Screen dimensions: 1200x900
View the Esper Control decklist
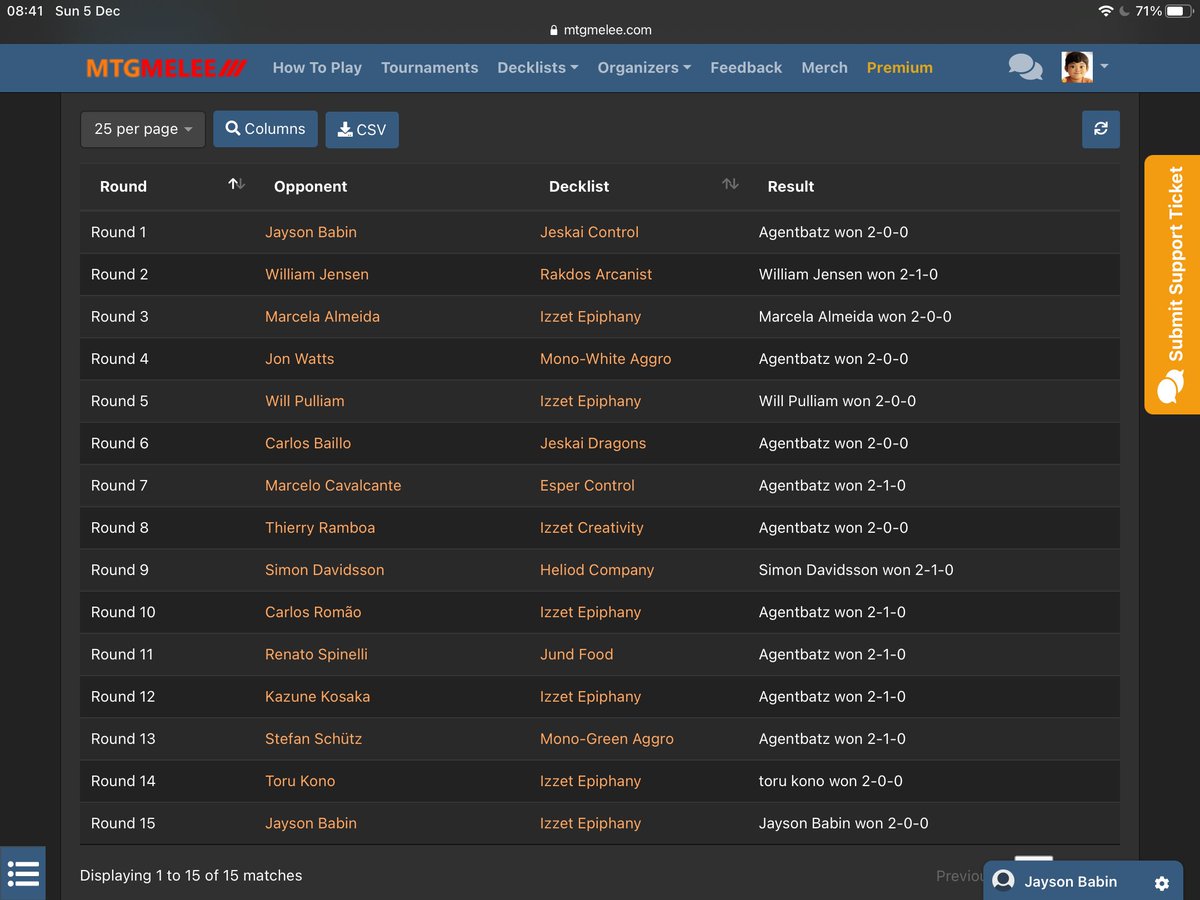[587, 485]
